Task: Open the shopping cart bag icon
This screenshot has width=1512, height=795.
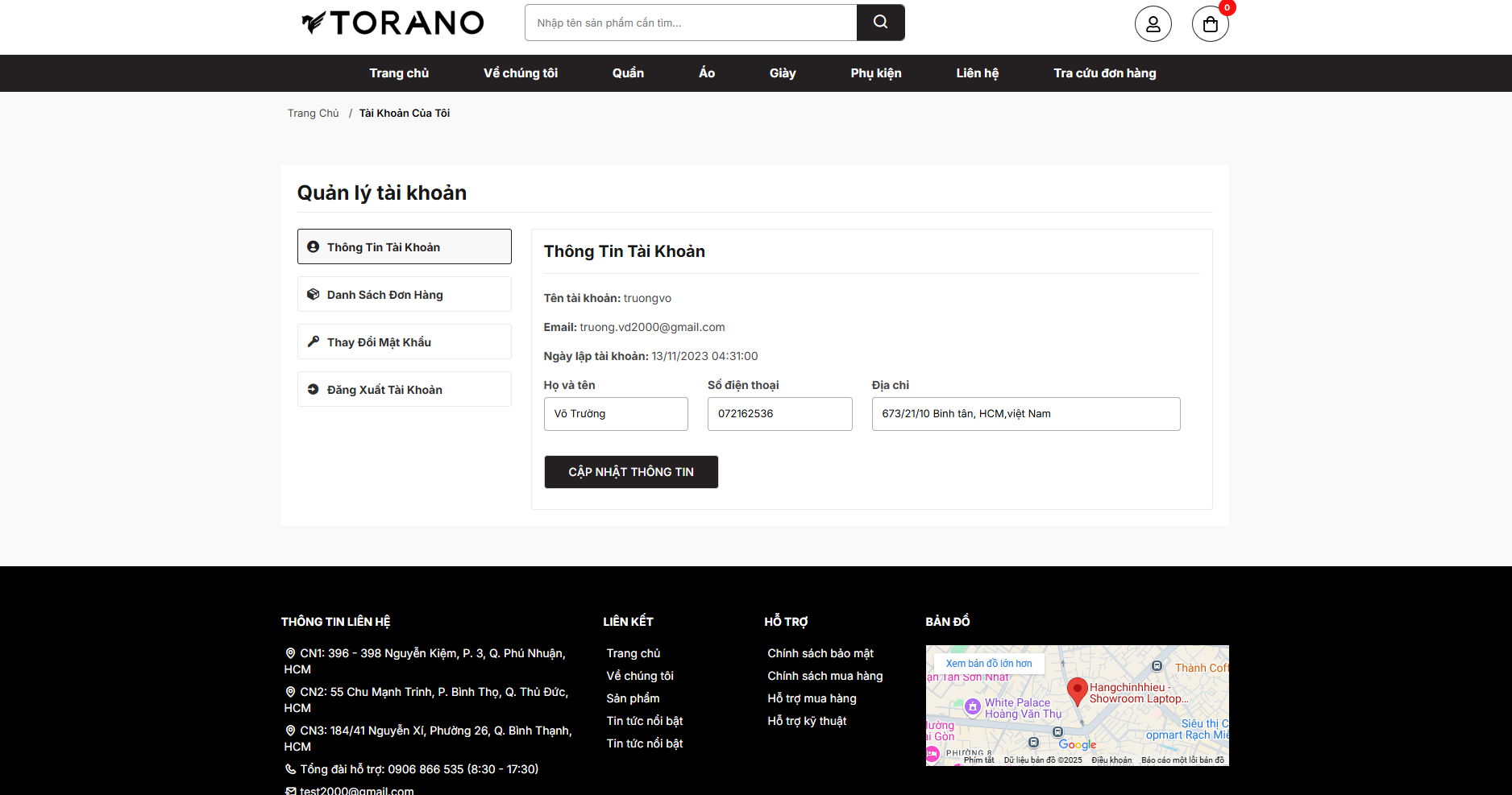Action: pyautogui.click(x=1210, y=24)
